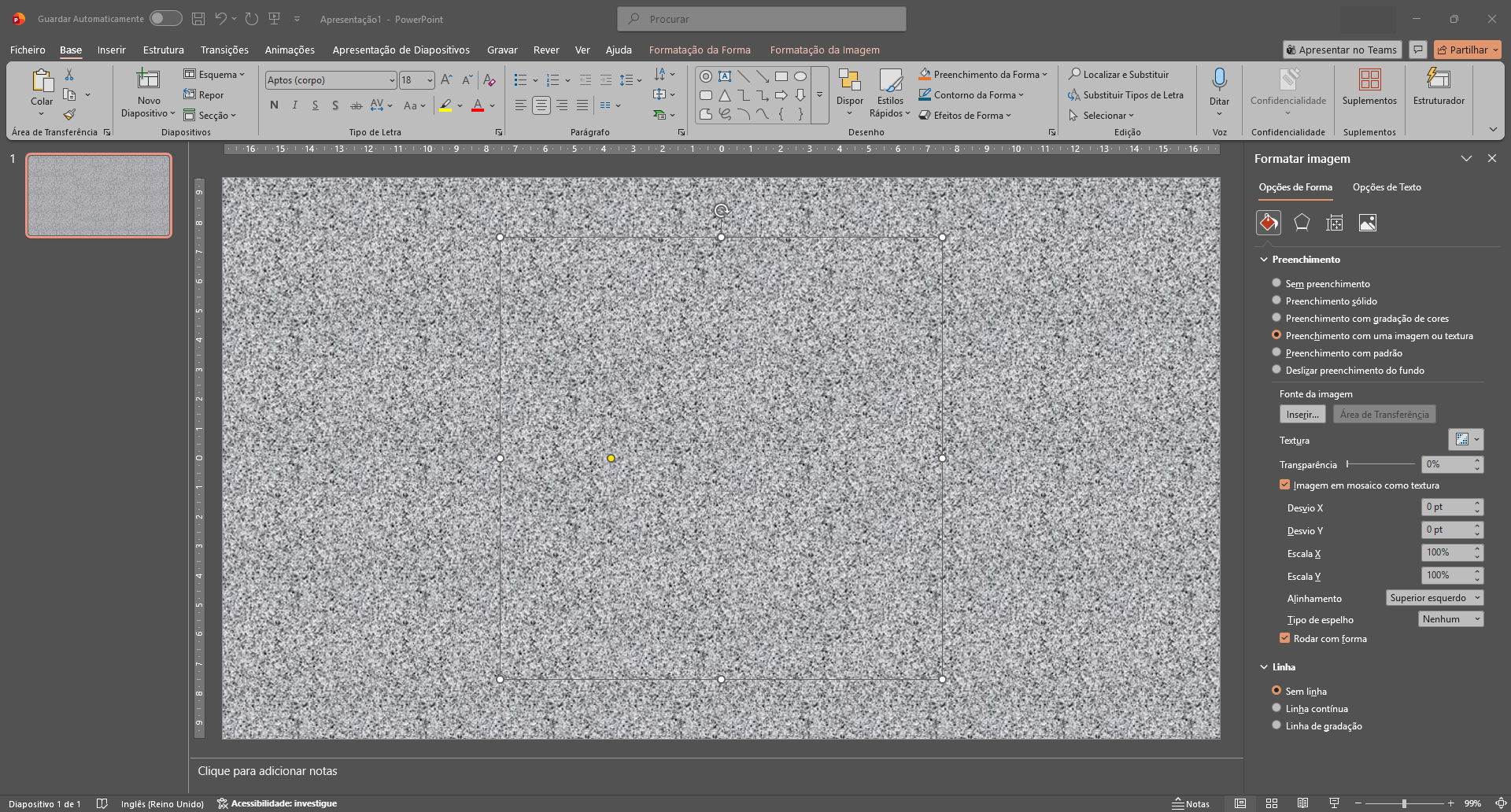Open Estilos Rápidos gallery

coord(890,93)
